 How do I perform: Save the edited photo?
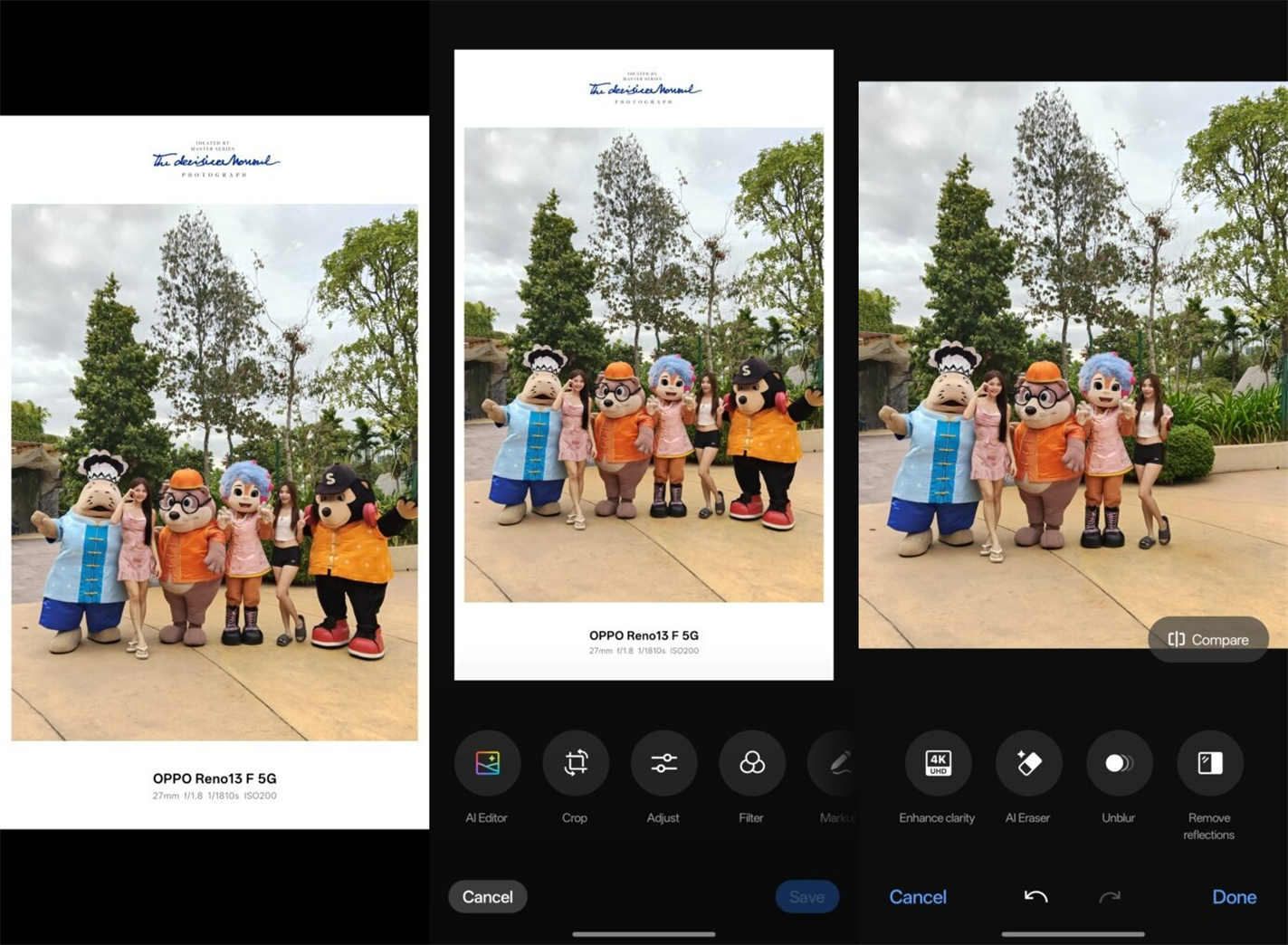tap(806, 896)
